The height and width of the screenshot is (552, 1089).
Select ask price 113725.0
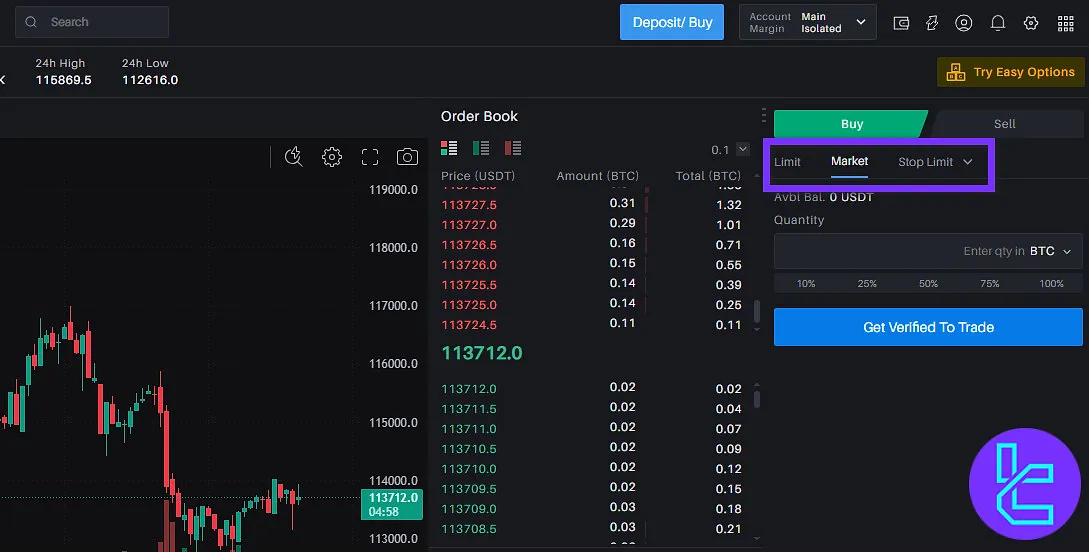469,305
